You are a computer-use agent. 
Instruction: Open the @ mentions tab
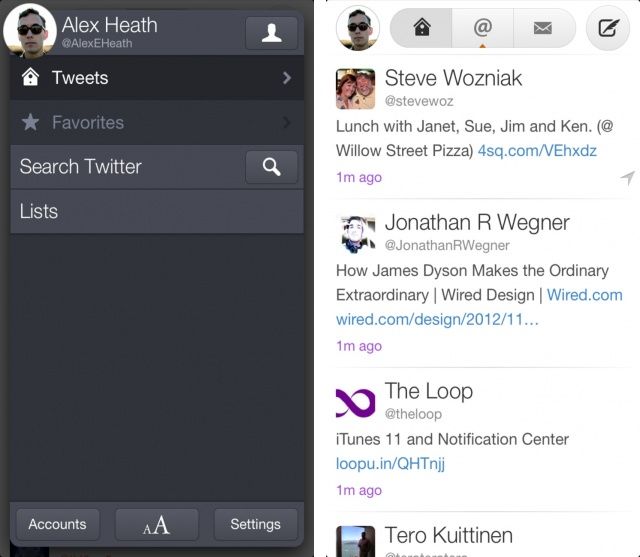[x=482, y=28]
